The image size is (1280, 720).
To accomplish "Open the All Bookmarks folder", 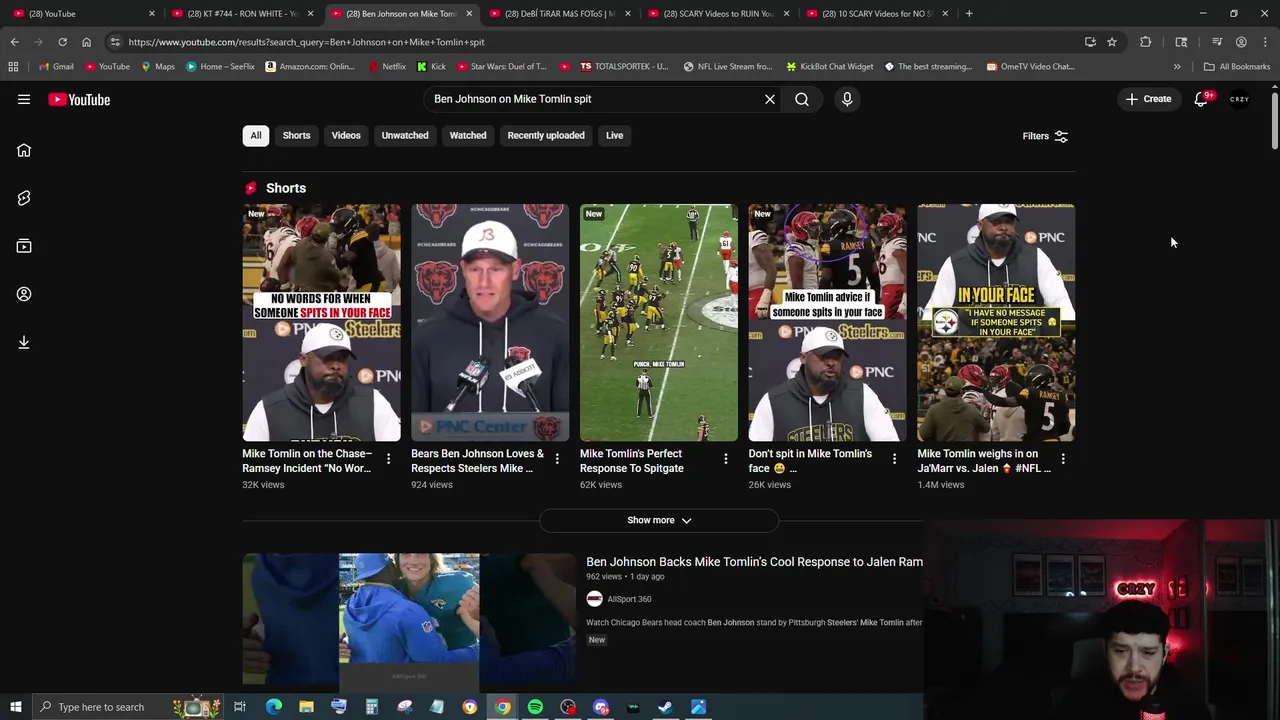I will [x=1237, y=67].
